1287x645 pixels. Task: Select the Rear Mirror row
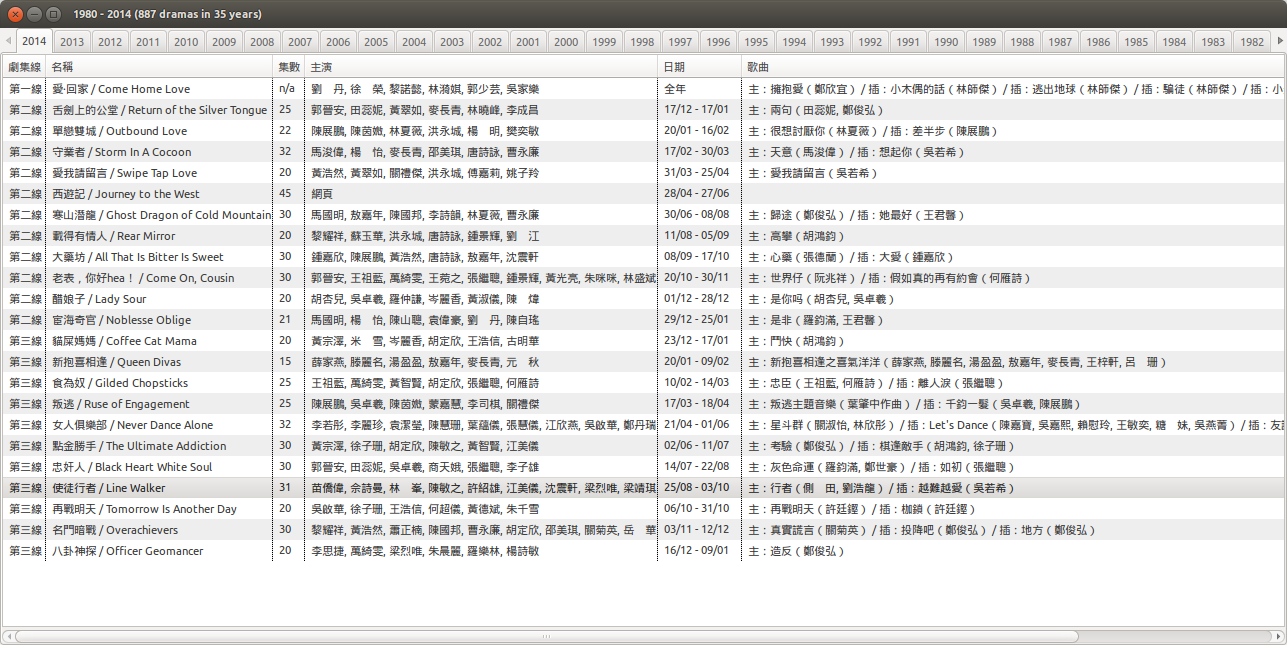[x=643, y=236]
